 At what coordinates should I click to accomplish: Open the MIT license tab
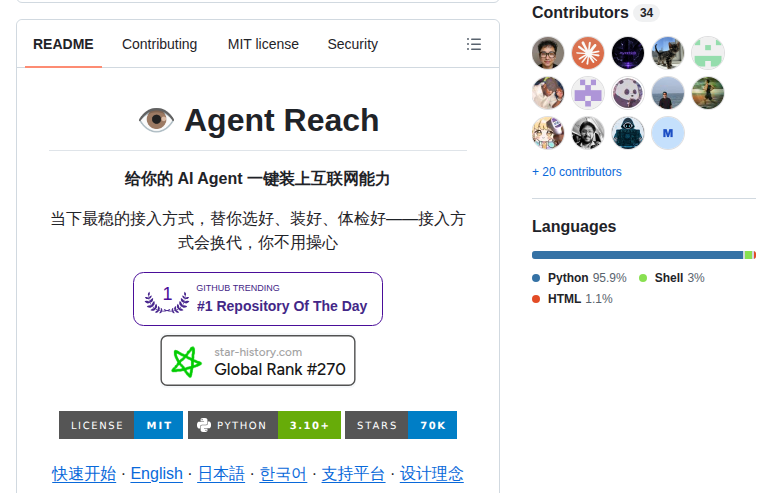click(263, 44)
